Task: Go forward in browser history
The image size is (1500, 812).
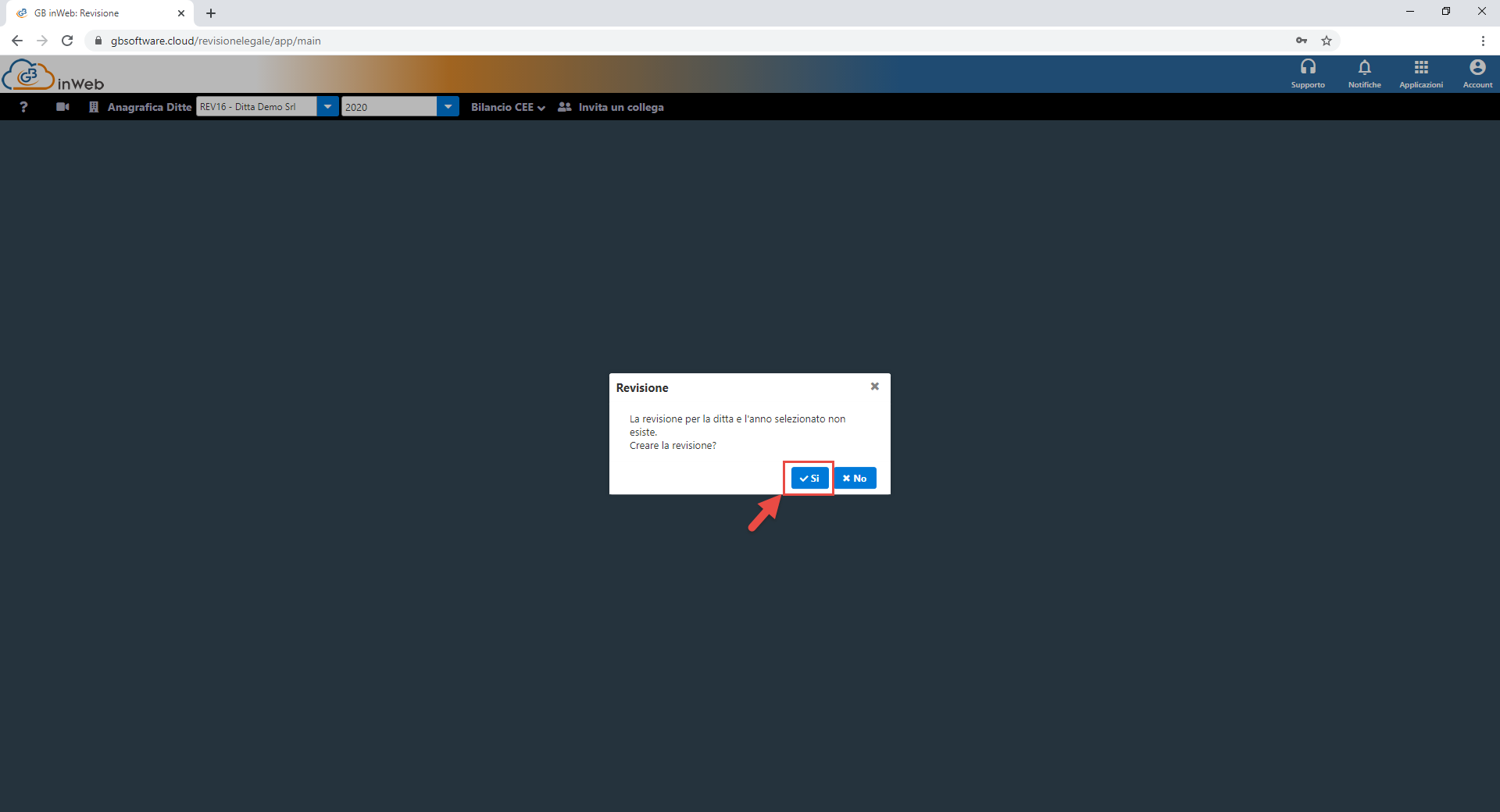Action: [x=42, y=41]
